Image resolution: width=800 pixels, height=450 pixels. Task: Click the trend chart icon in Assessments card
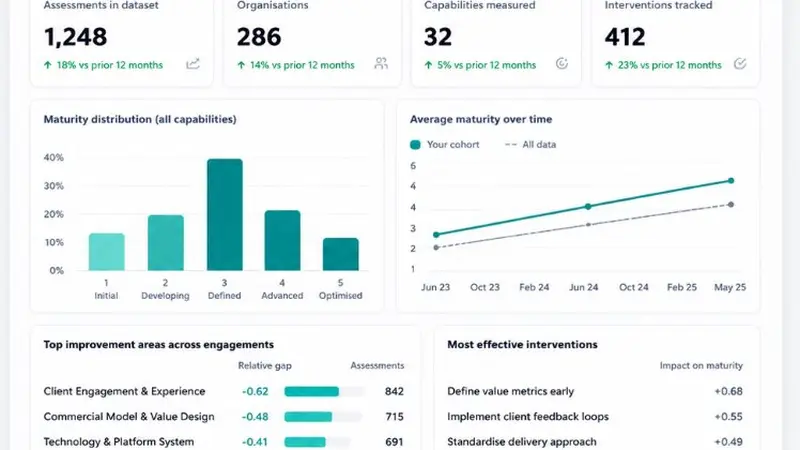point(193,64)
